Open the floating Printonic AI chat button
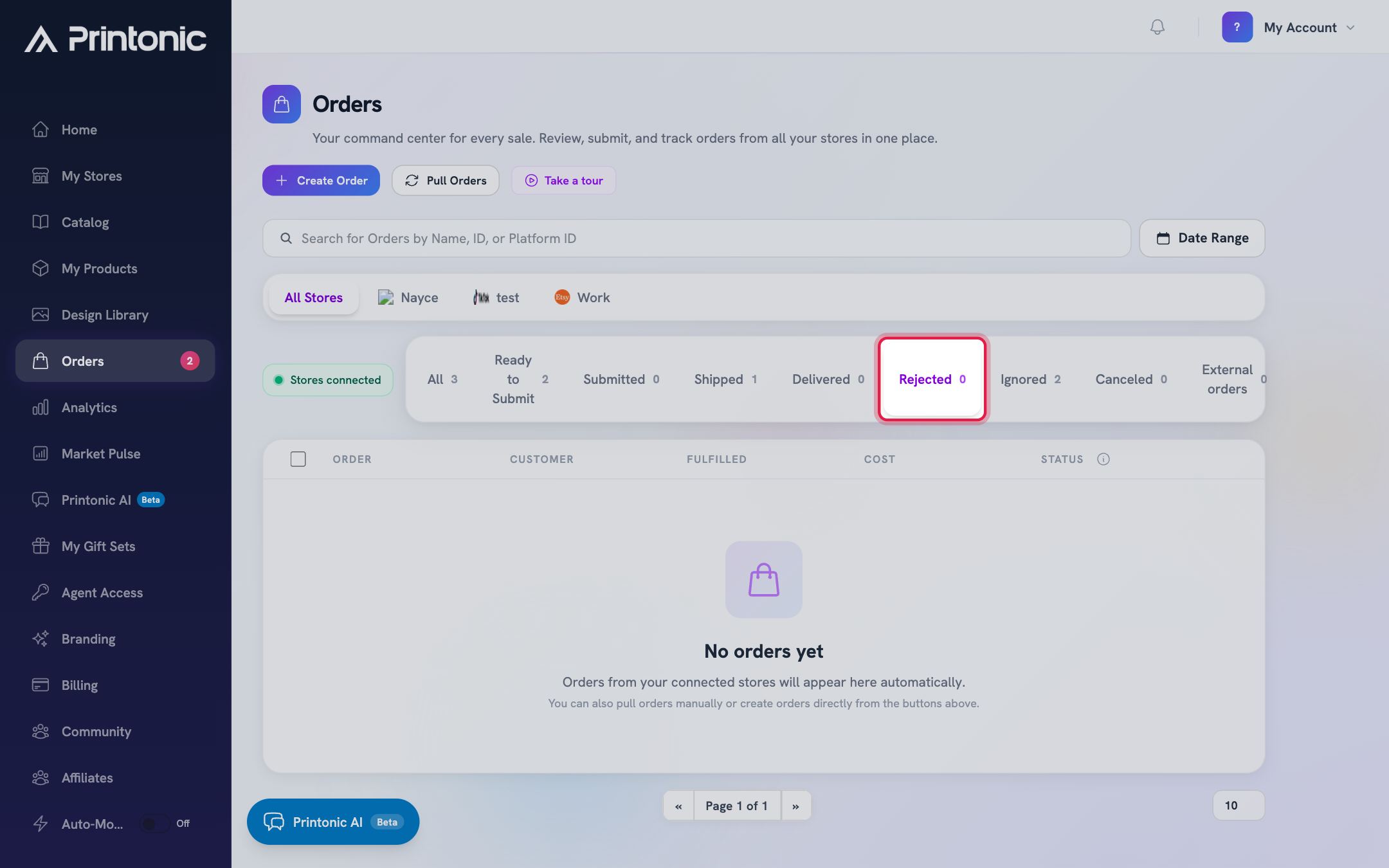 (x=333, y=822)
